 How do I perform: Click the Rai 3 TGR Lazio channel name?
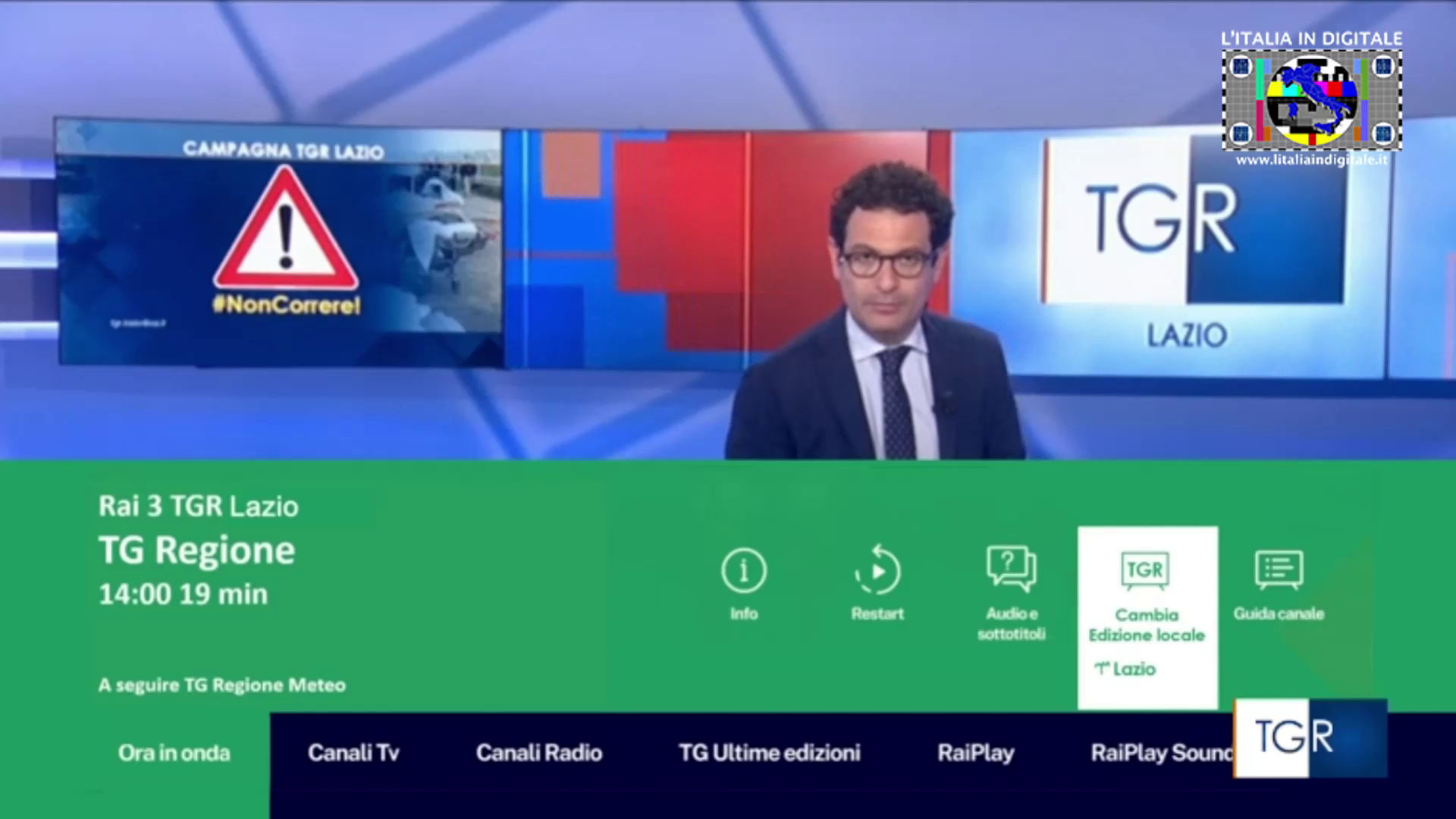click(199, 507)
